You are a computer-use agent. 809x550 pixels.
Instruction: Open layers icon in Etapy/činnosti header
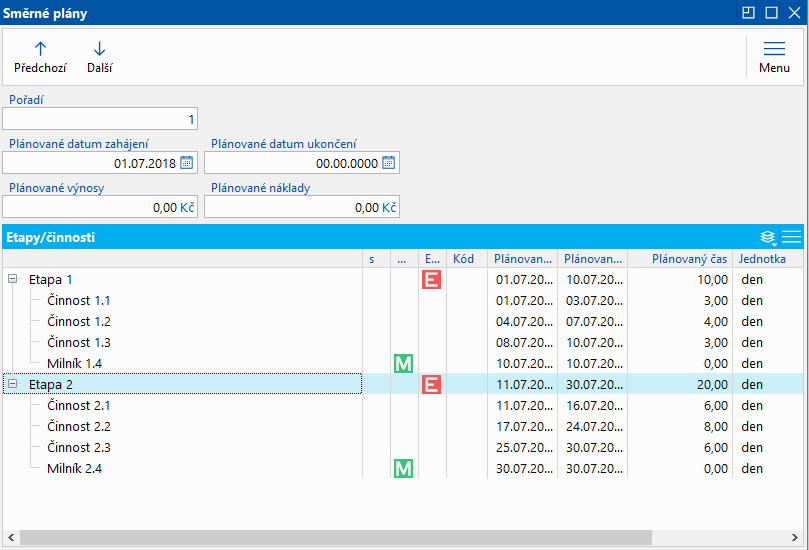tap(768, 237)
